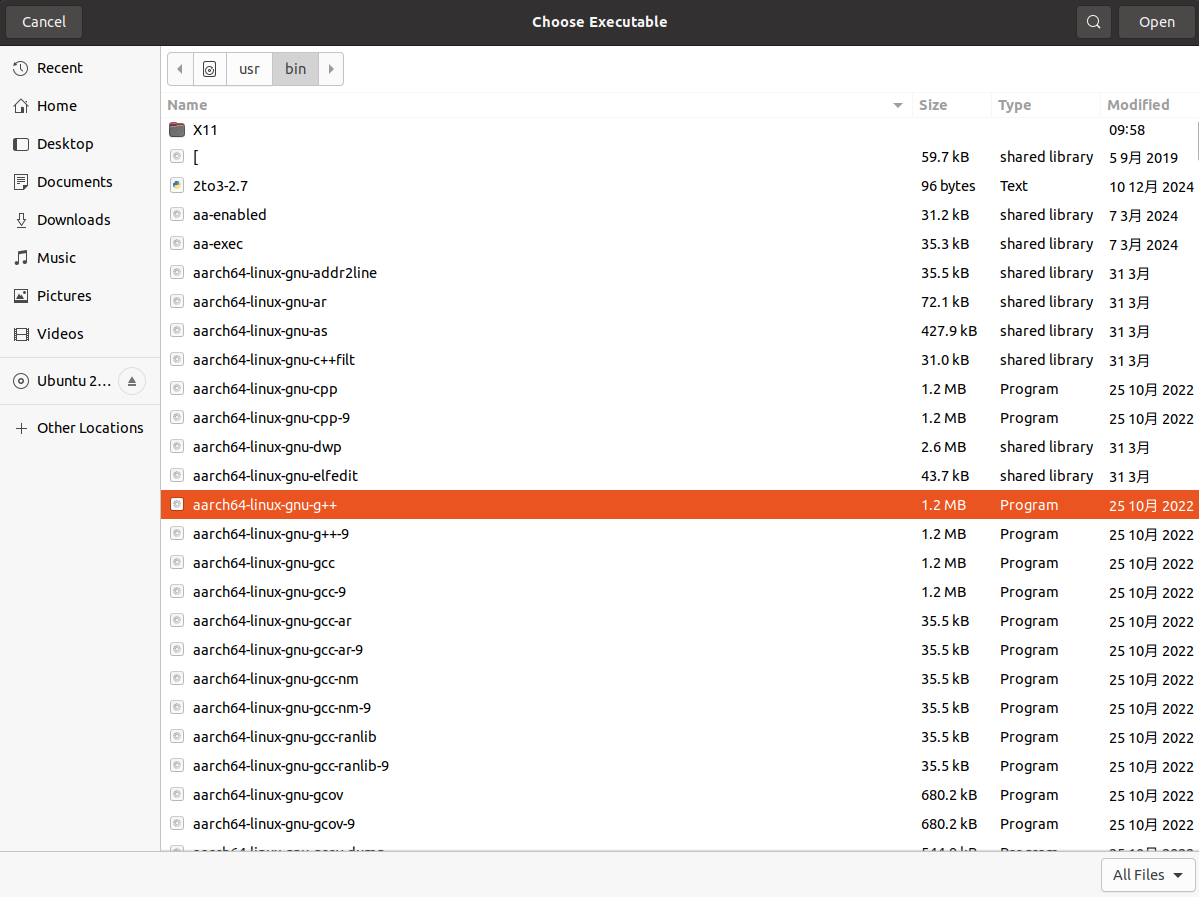This screenshot has height=897, width=1199.
Task: Click the file icon of aarch64-linux-gnu-dwp
Action: click(177, 446)
